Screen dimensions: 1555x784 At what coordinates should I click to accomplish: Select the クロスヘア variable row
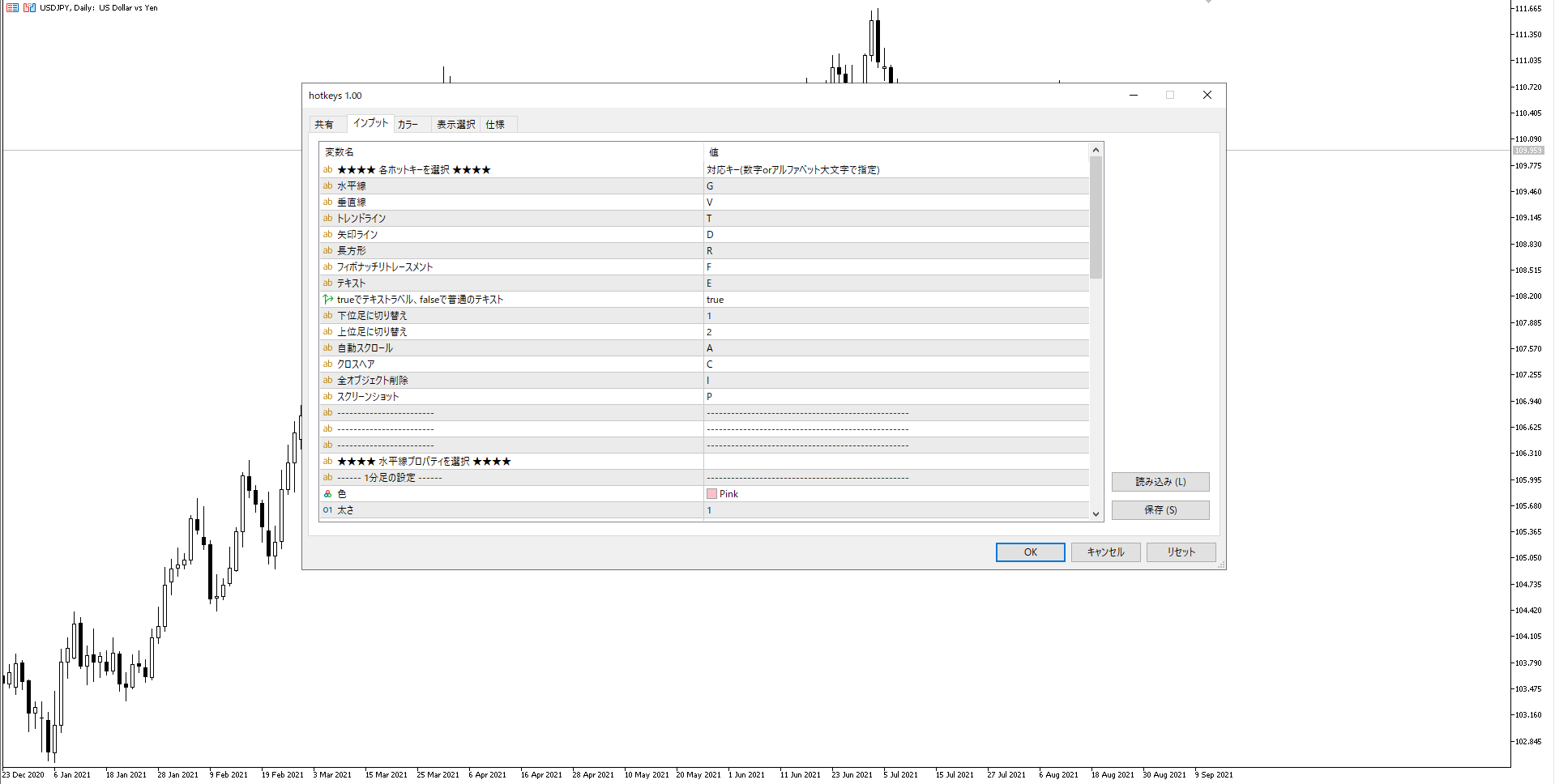pos(511,364)
